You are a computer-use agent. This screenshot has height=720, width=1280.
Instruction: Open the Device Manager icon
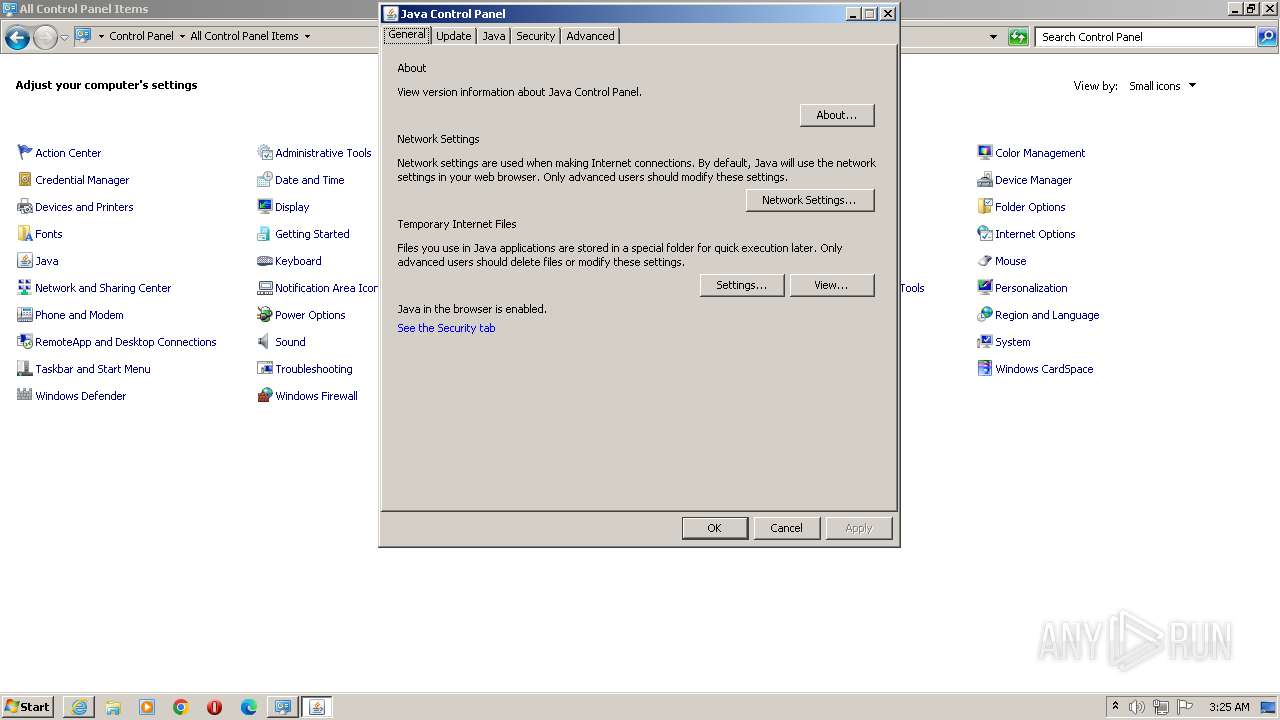pos(985,180)
